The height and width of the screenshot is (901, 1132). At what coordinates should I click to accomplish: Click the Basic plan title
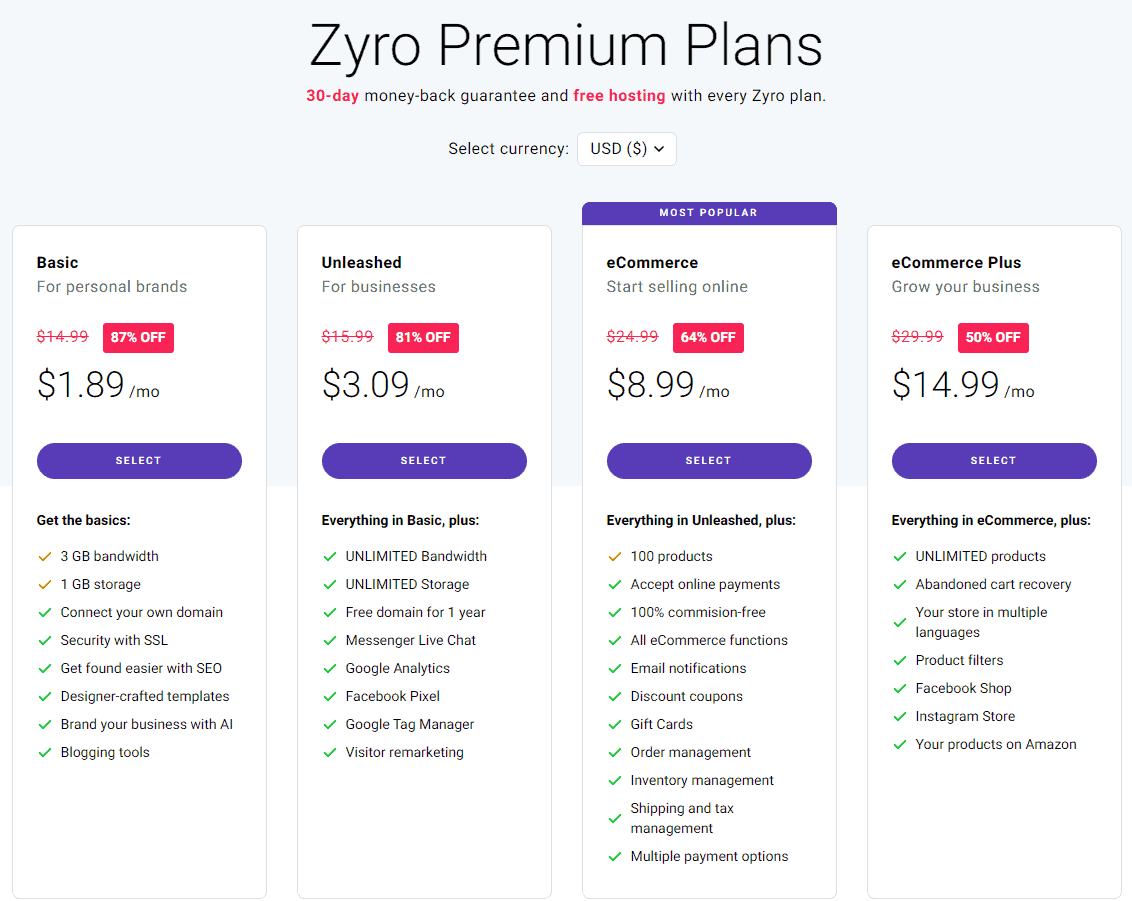coord(58,263)
